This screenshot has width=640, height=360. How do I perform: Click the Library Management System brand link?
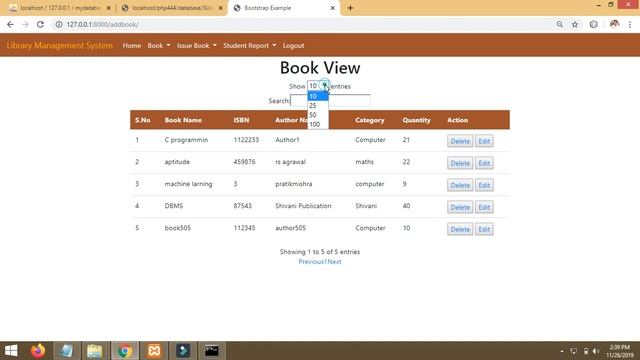point(60,45)
